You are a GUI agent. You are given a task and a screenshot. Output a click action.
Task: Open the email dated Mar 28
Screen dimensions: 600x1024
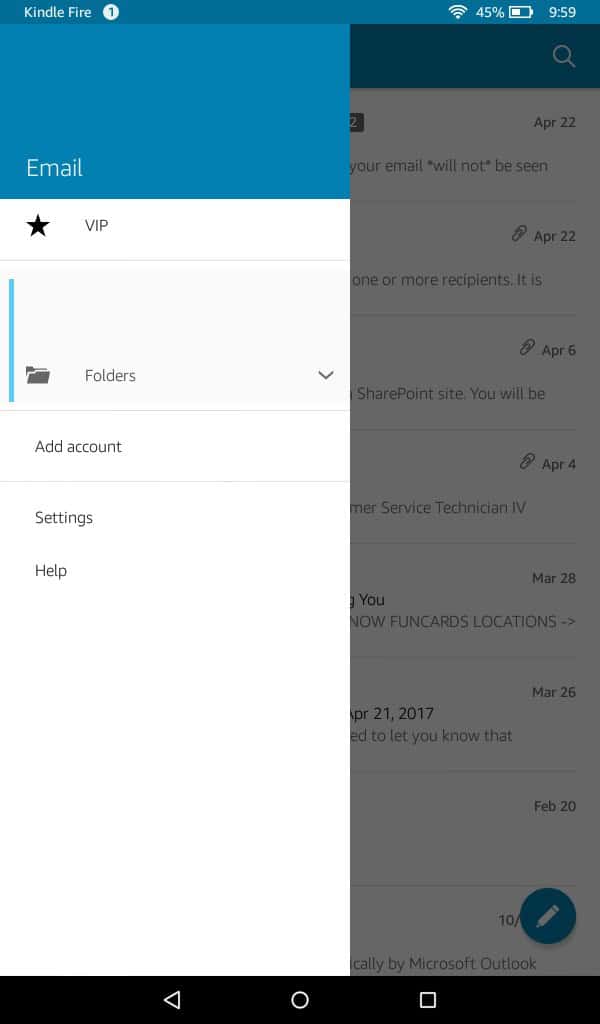pyautogui.click(x=470, y=600)
